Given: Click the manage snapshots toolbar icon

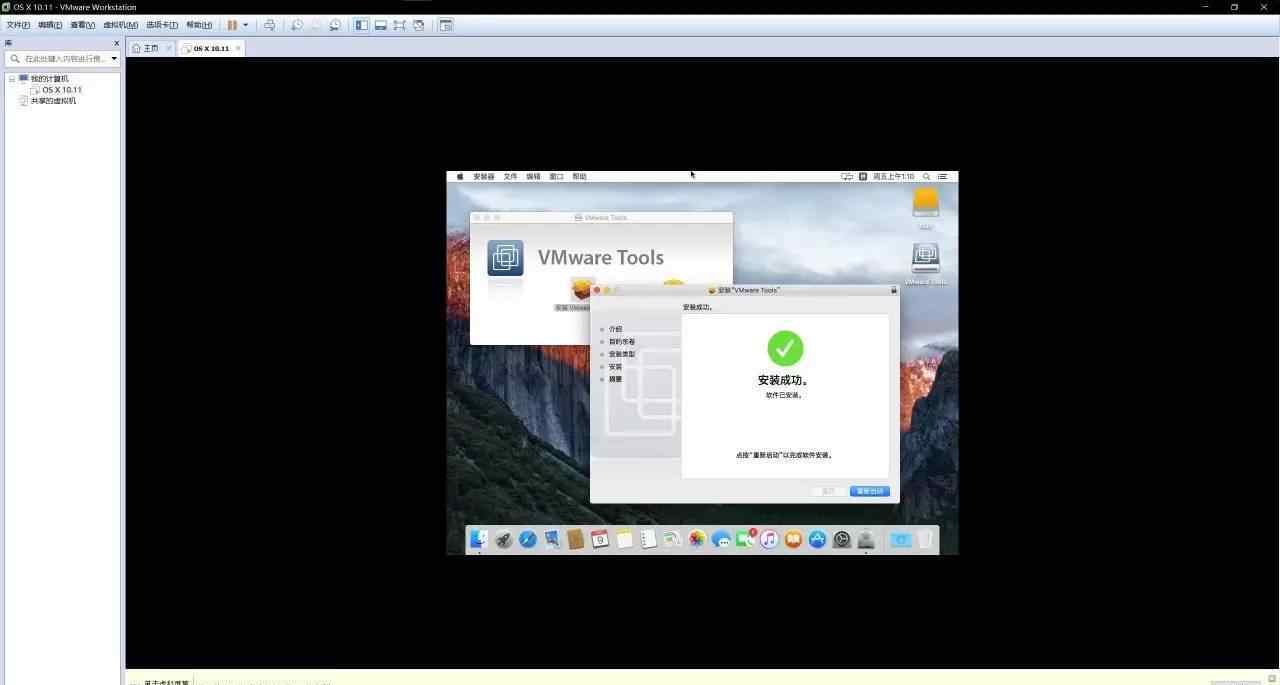Looking at the screenshot, I should pos(335,25).
